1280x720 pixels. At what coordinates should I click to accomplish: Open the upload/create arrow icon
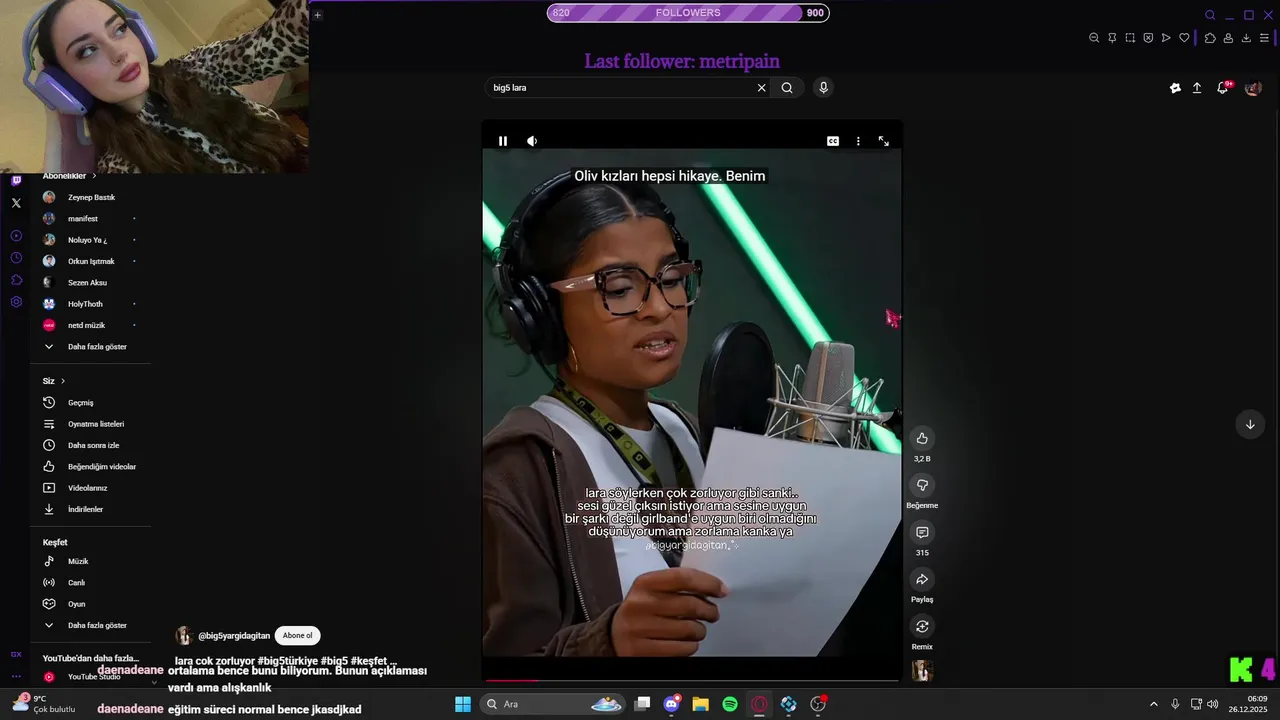[x=1197, y=88]
